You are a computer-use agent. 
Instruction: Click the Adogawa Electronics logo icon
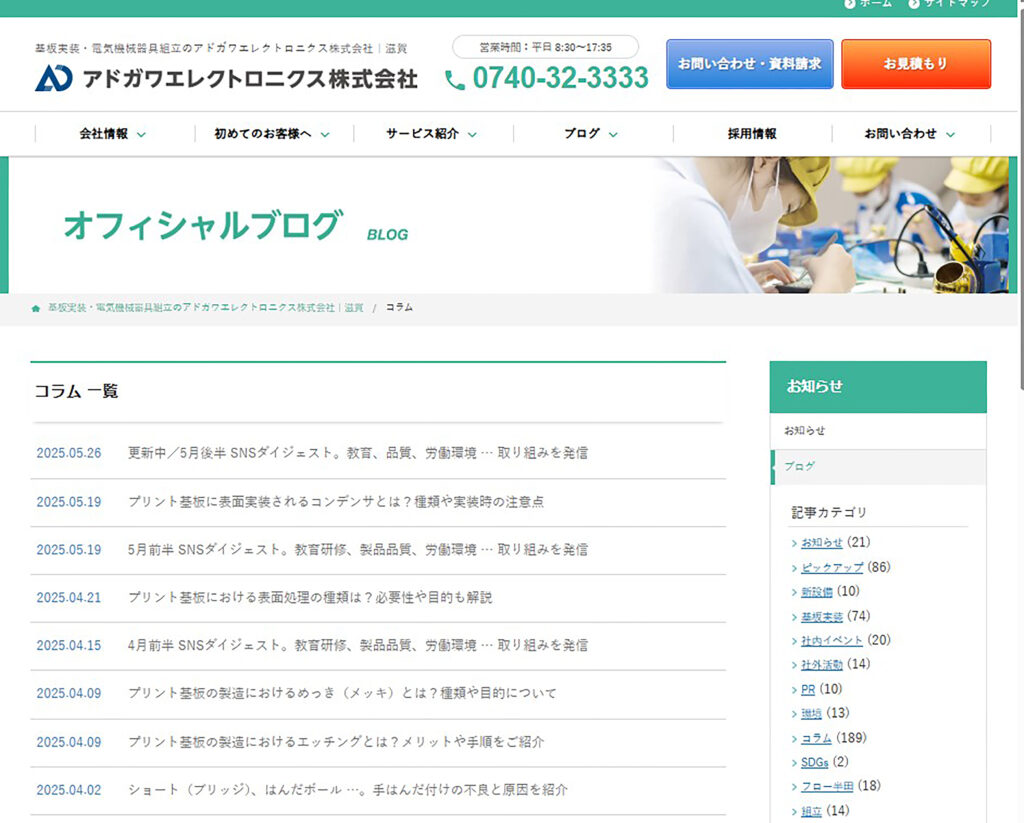pyautogui.click(x=54, y=78)
